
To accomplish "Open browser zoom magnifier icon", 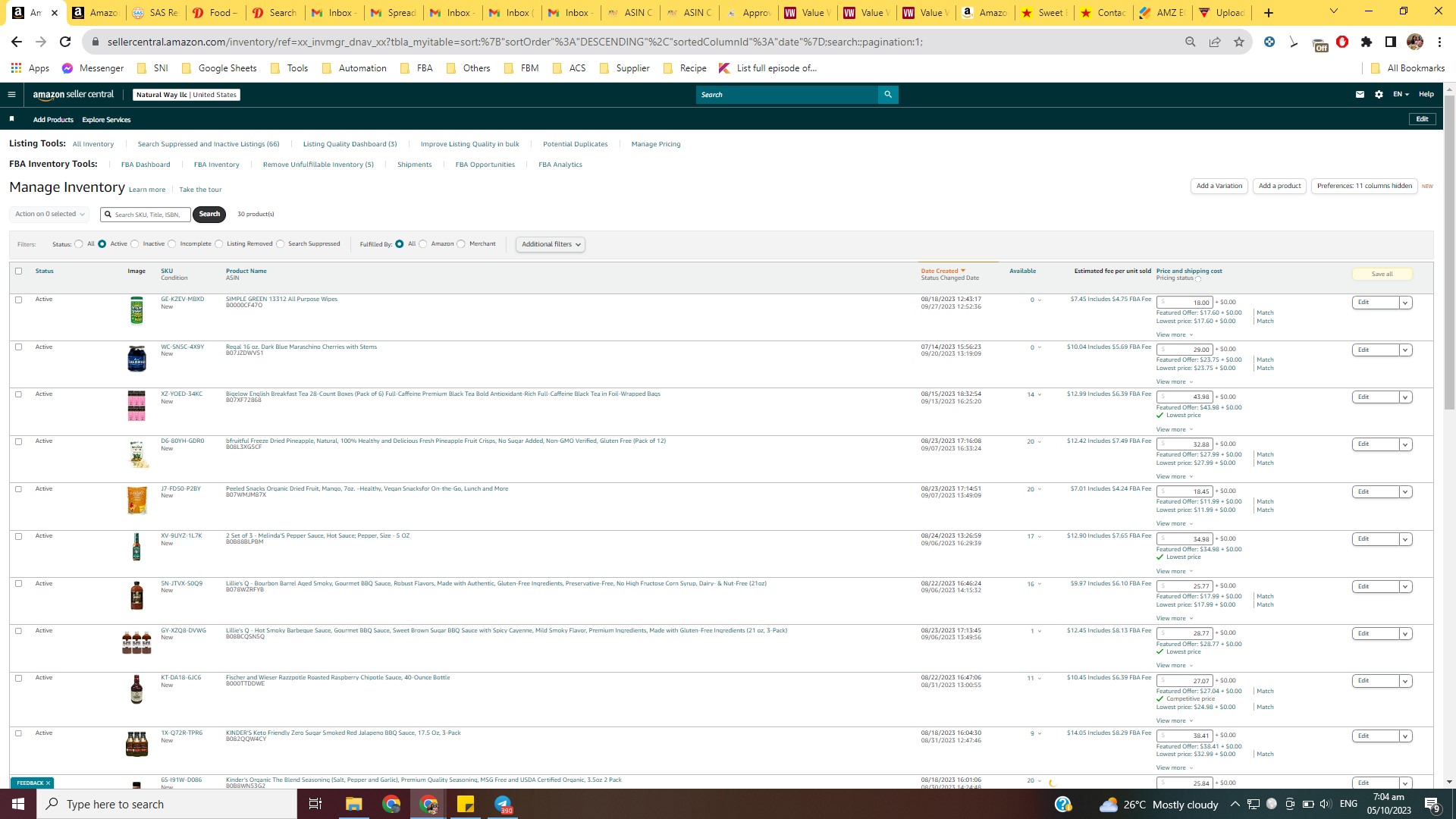I will (1191, 42).
